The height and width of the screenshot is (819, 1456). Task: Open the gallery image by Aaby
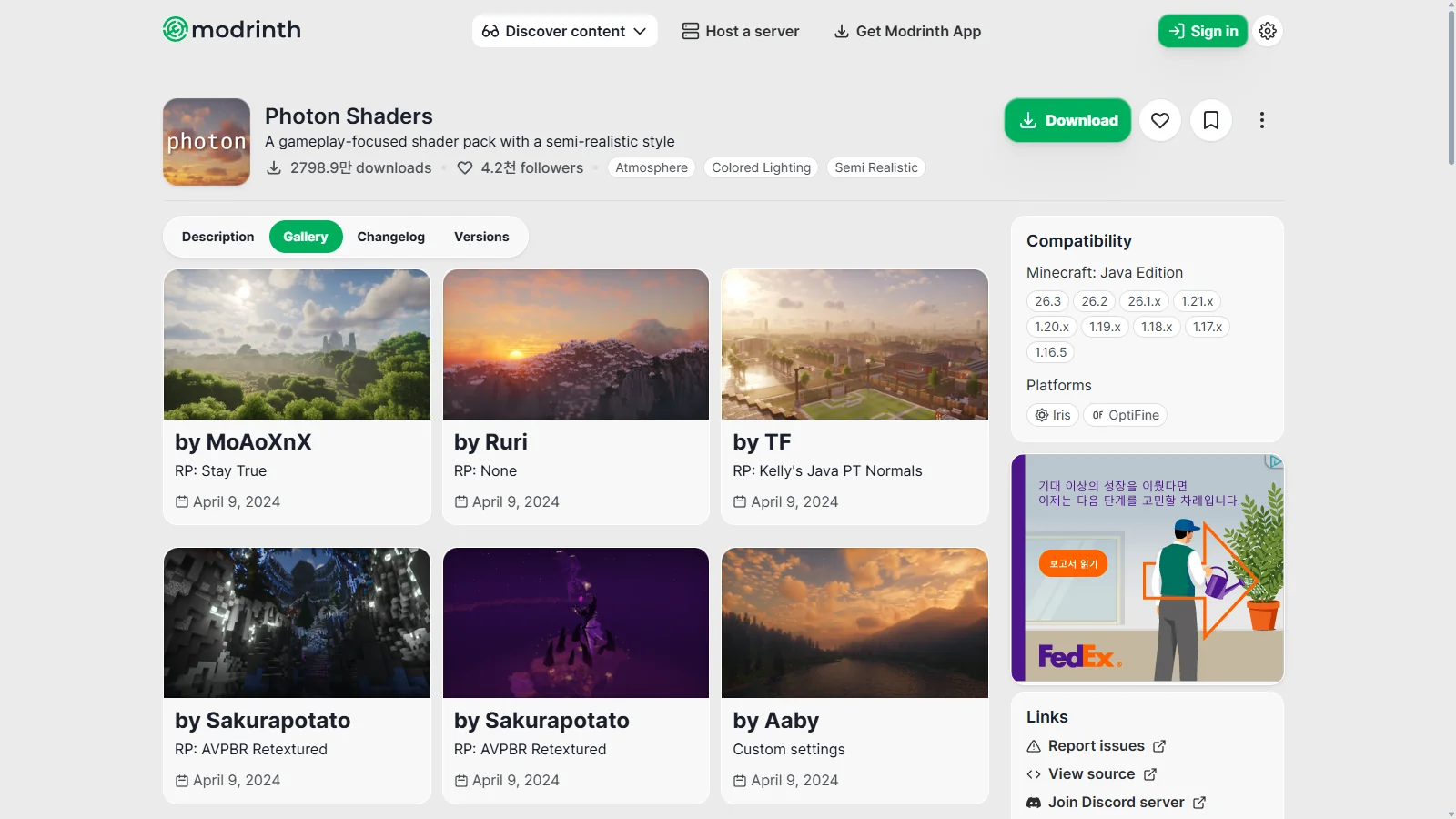pyautogui.click(x=854, y=622)
